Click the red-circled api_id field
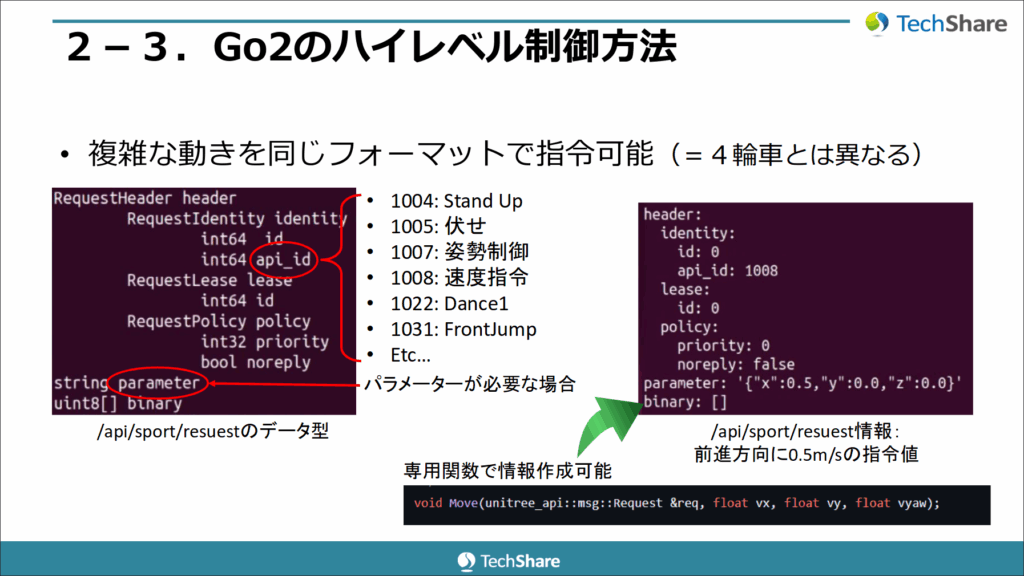 [x=282, y=261]
